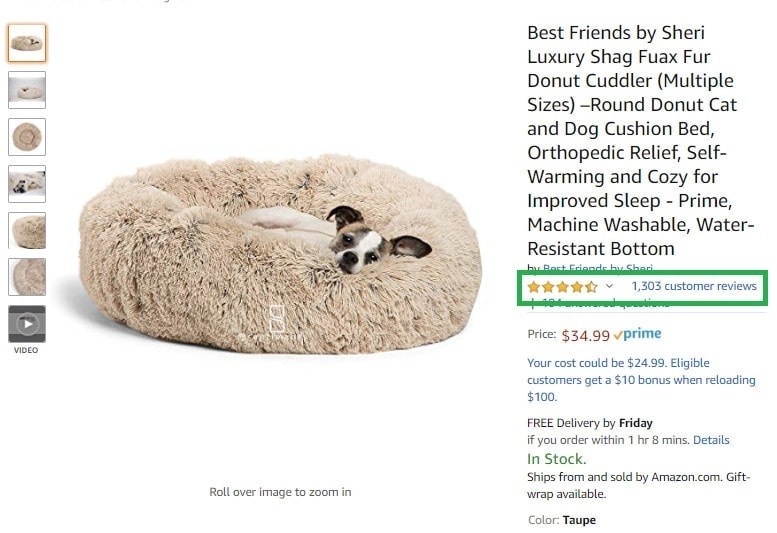Click the Details link for delivery
The width and height of the screenshot is (777, 533).
(x=711, y=440)
